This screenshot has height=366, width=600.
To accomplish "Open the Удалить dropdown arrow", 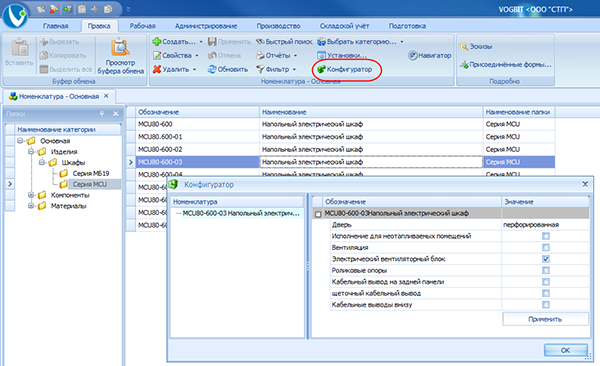I will pyautogui.click(x=194, y=69).
